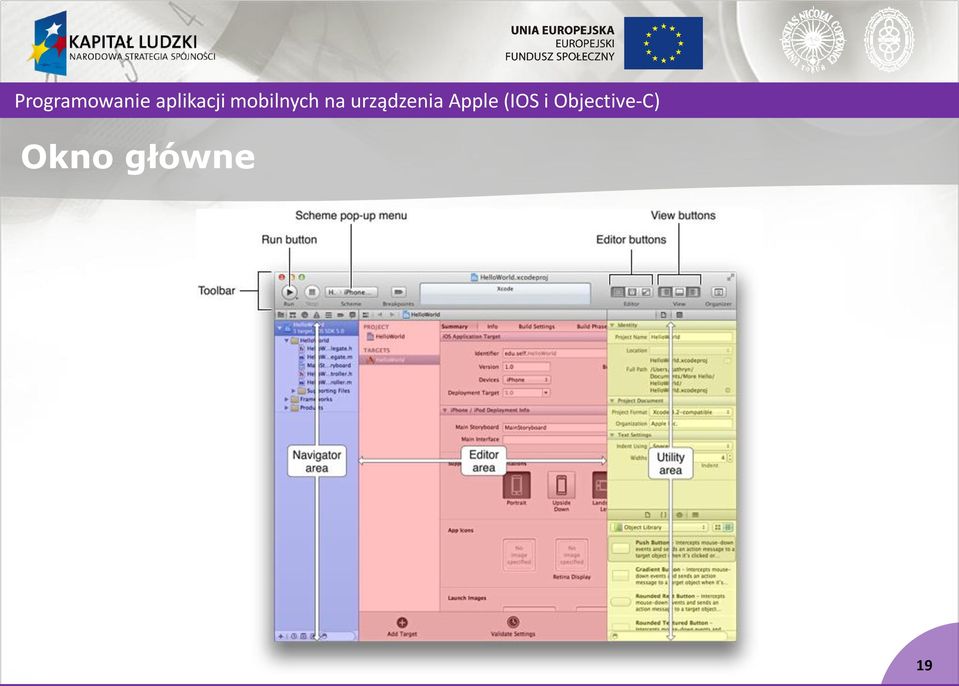Viewport: 959px width, 686px height.
Task: Select the Debug navigator icon
Action: 328,315
